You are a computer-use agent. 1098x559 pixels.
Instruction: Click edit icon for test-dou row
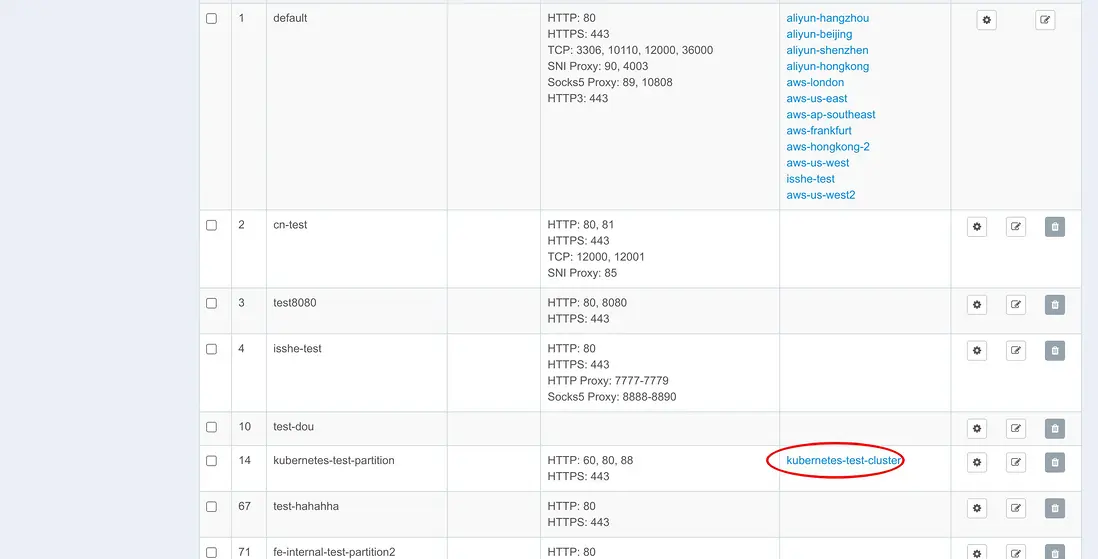[1015, 428]
